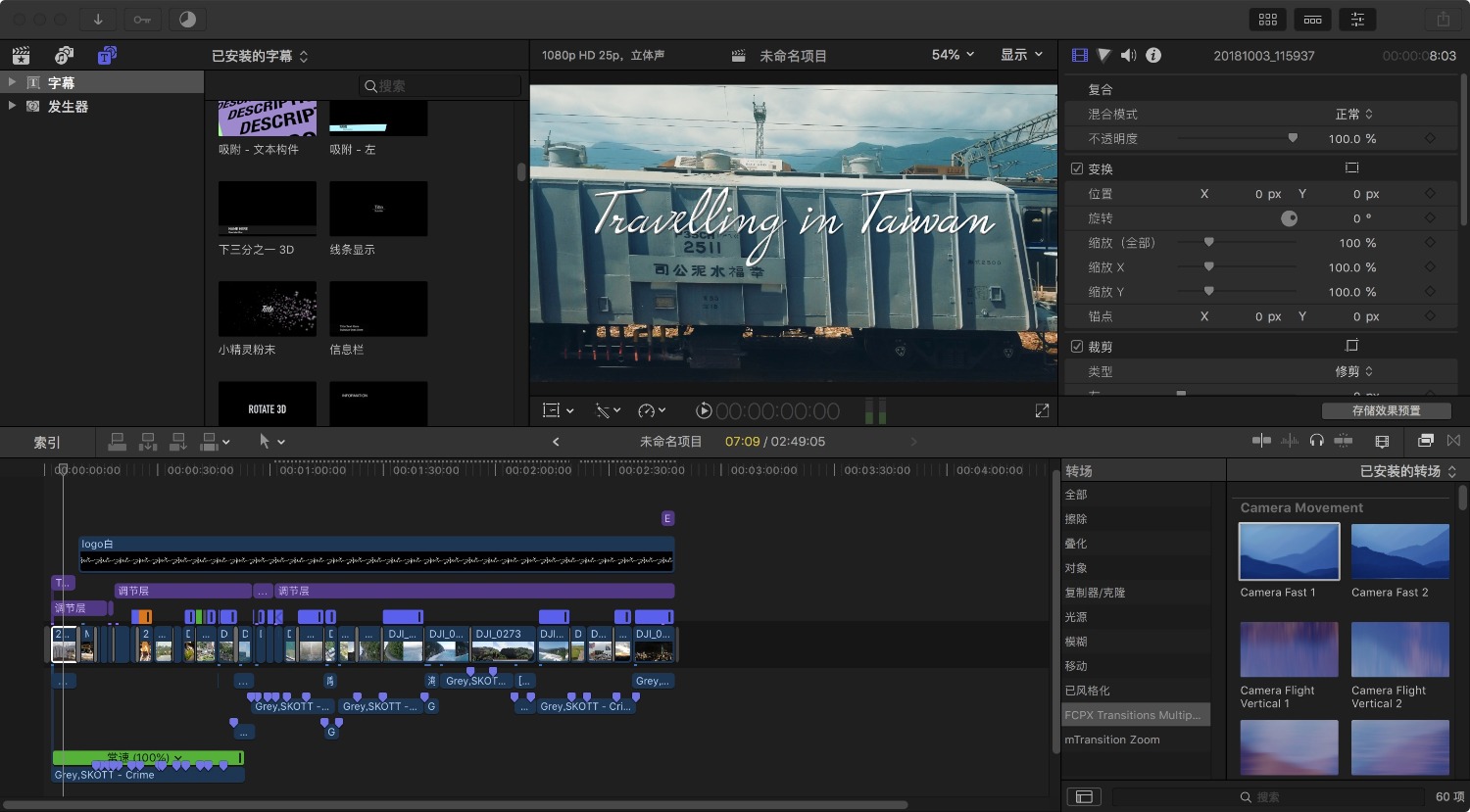Add keyframe for 锚点 anchor point
Screen dimensions: 1470x812
tap(1430, 316)
